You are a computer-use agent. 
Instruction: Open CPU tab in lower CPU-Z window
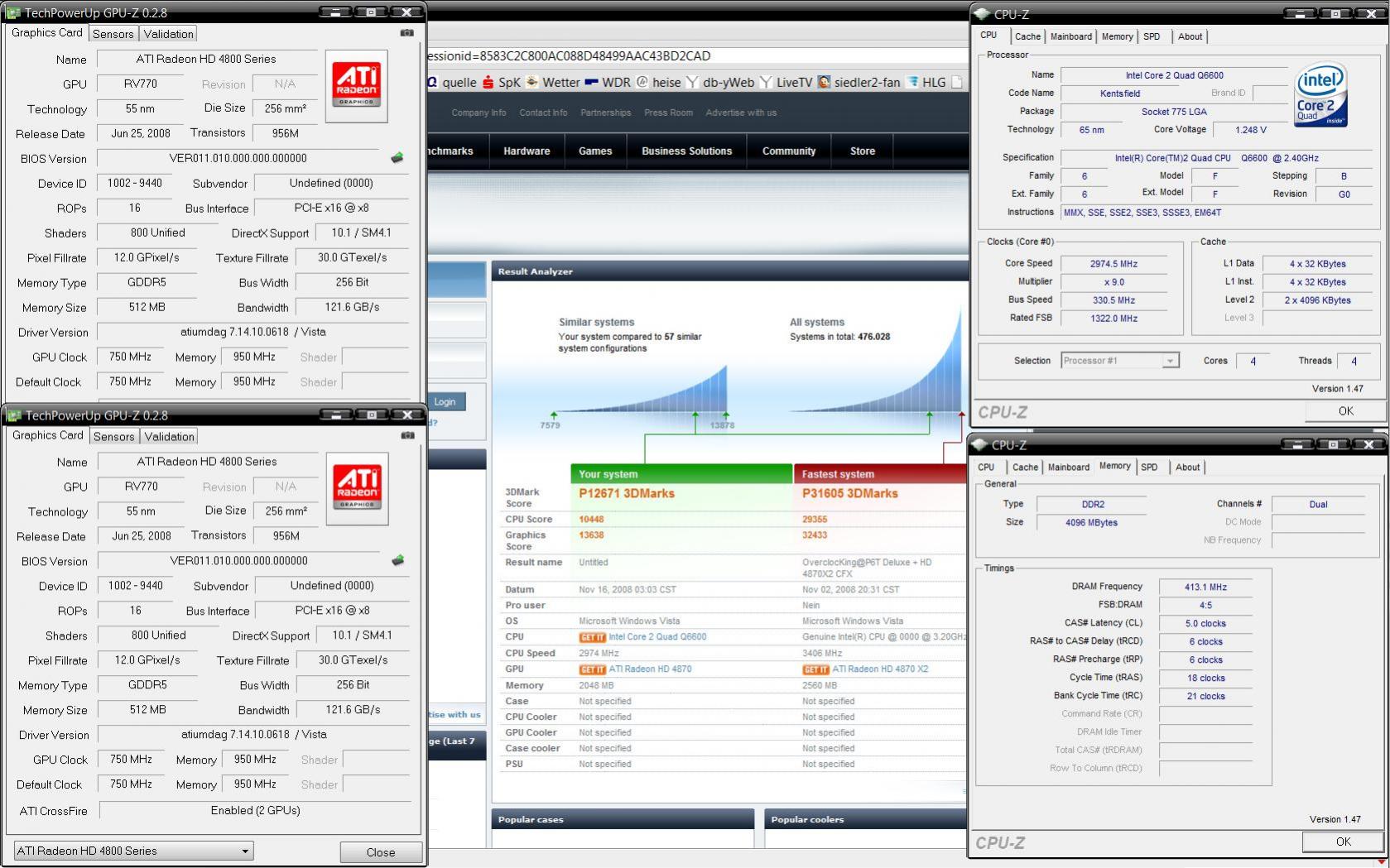[986, 468]
